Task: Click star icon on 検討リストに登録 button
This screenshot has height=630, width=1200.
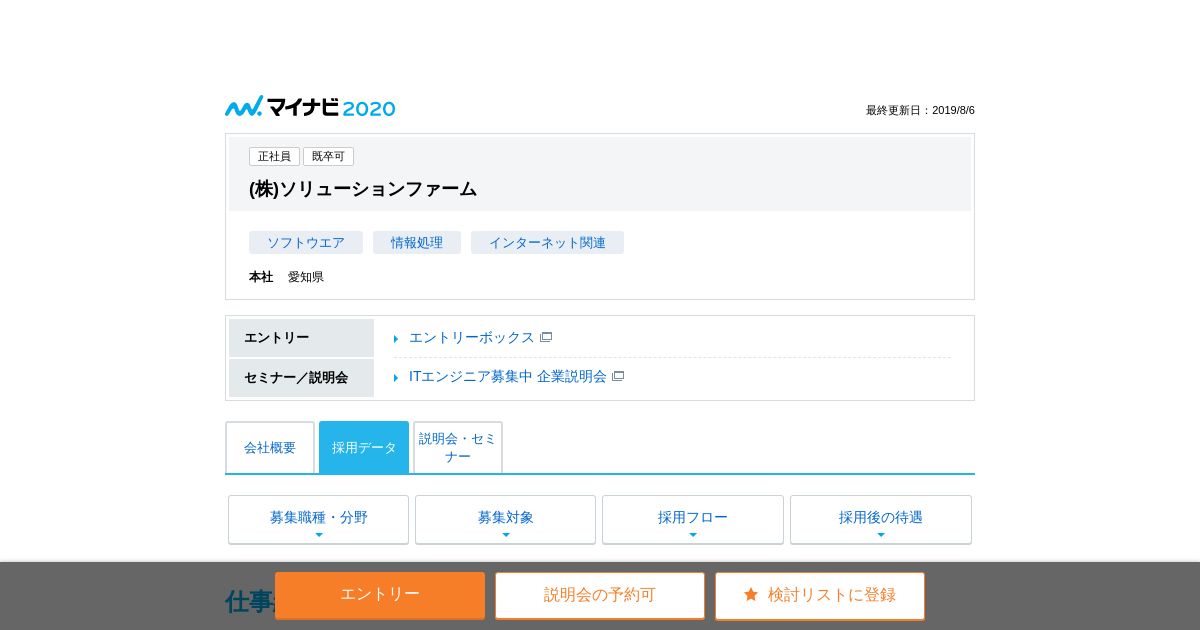Action: 751,595
